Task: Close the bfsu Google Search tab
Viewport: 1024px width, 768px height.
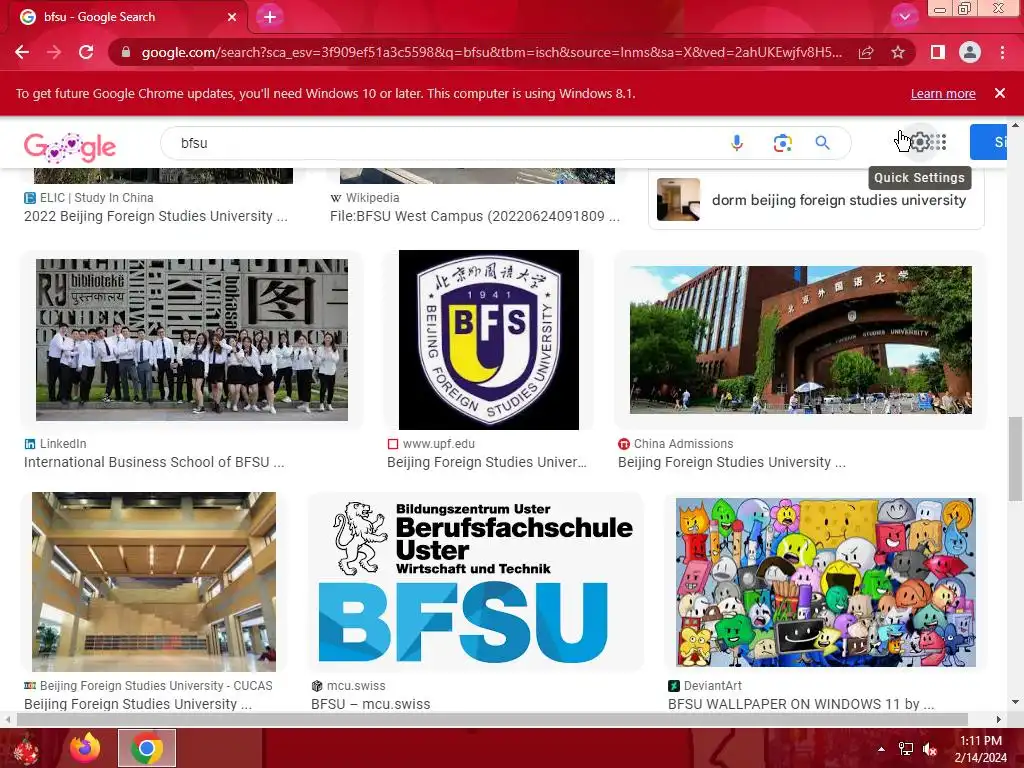Action: (232, 17)
